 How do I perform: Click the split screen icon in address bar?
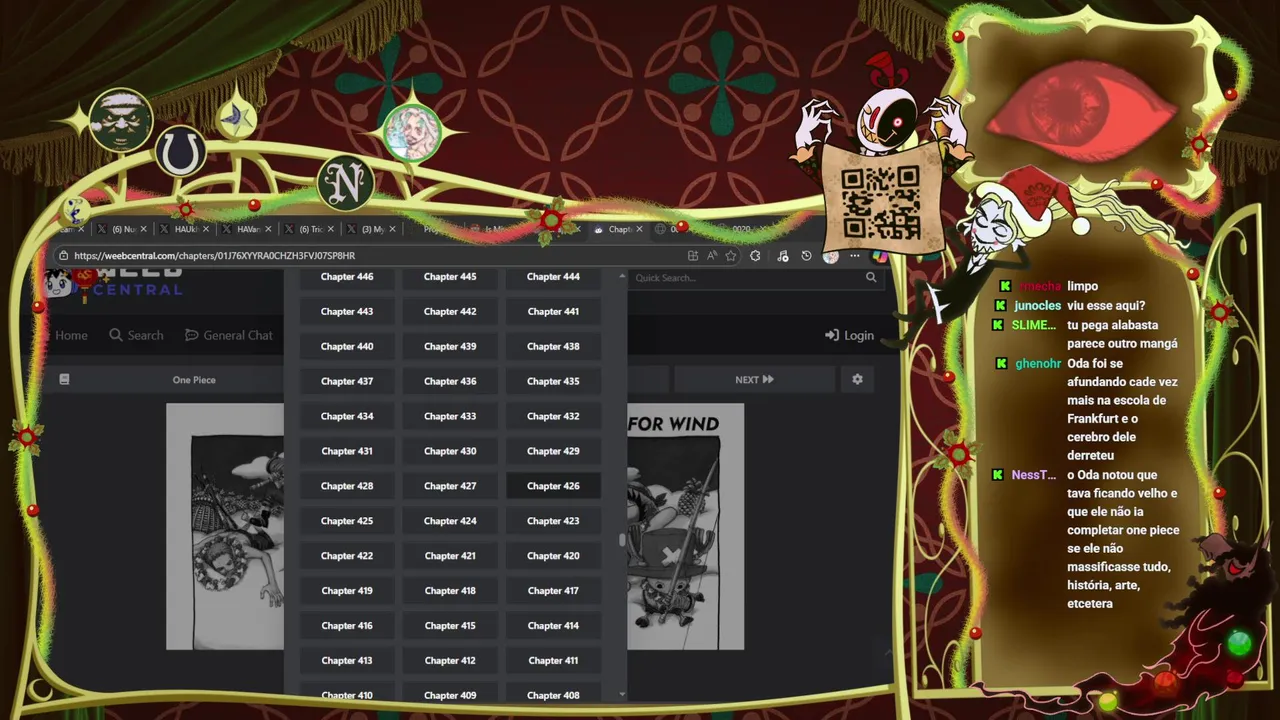pos(693,256)
